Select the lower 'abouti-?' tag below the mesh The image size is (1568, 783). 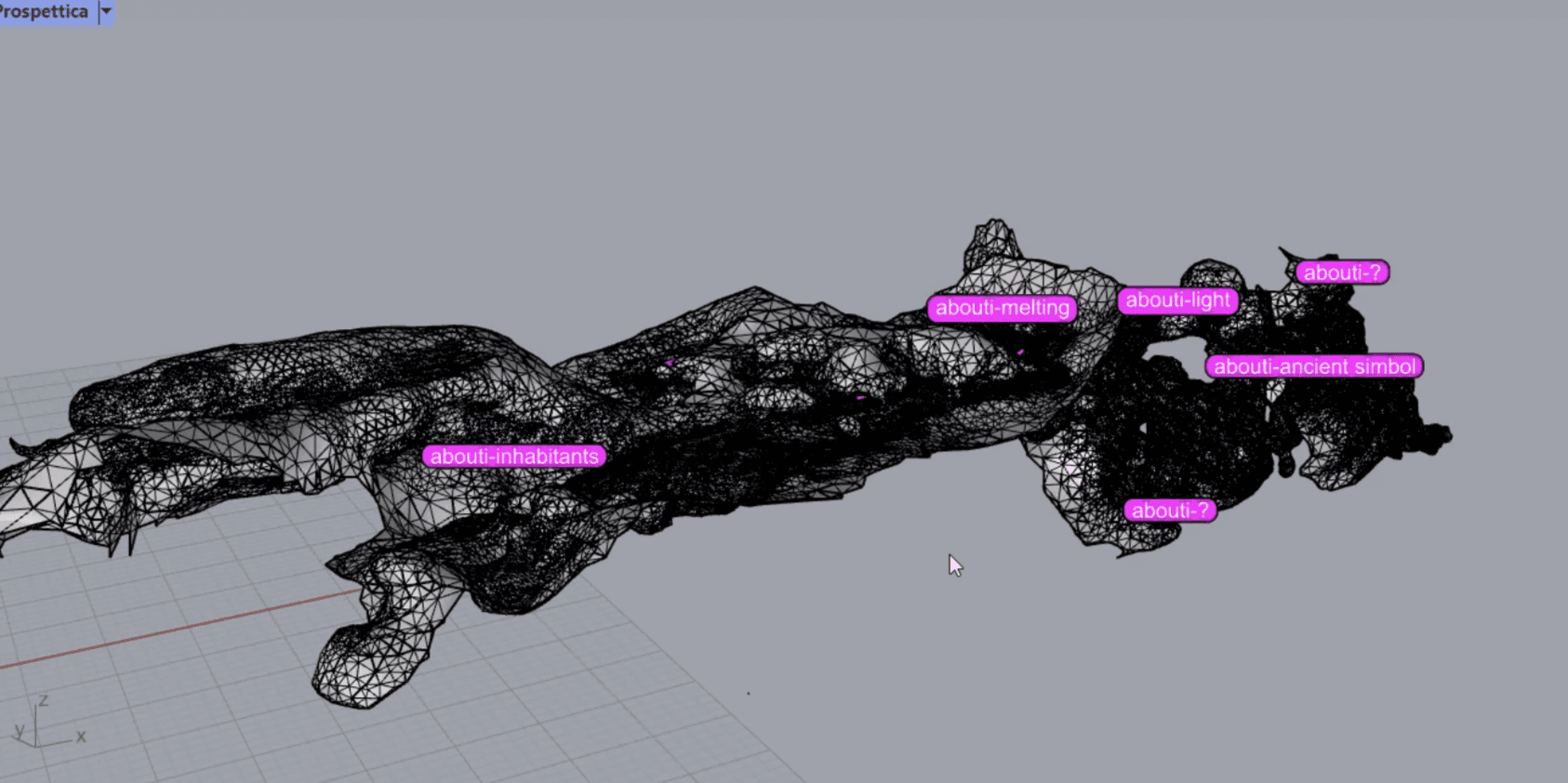coord(1170,511)
